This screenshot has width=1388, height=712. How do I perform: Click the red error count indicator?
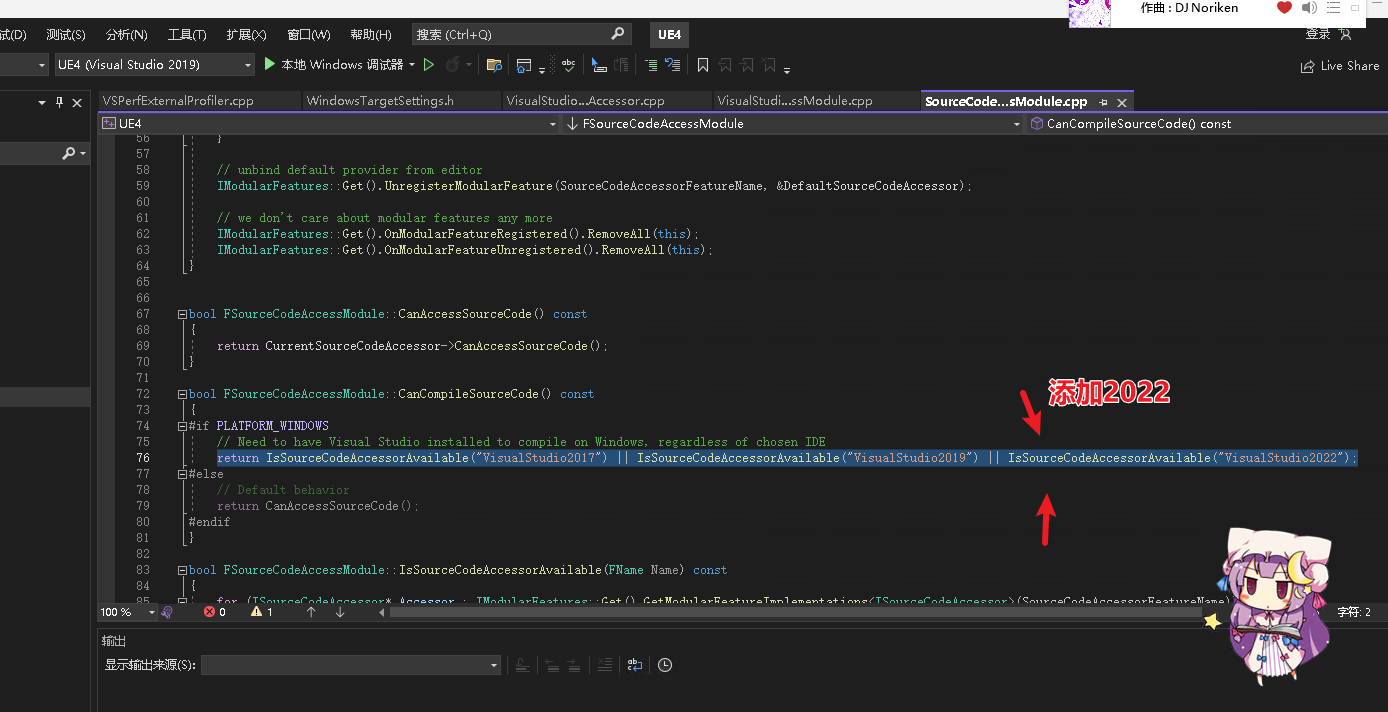215,612
